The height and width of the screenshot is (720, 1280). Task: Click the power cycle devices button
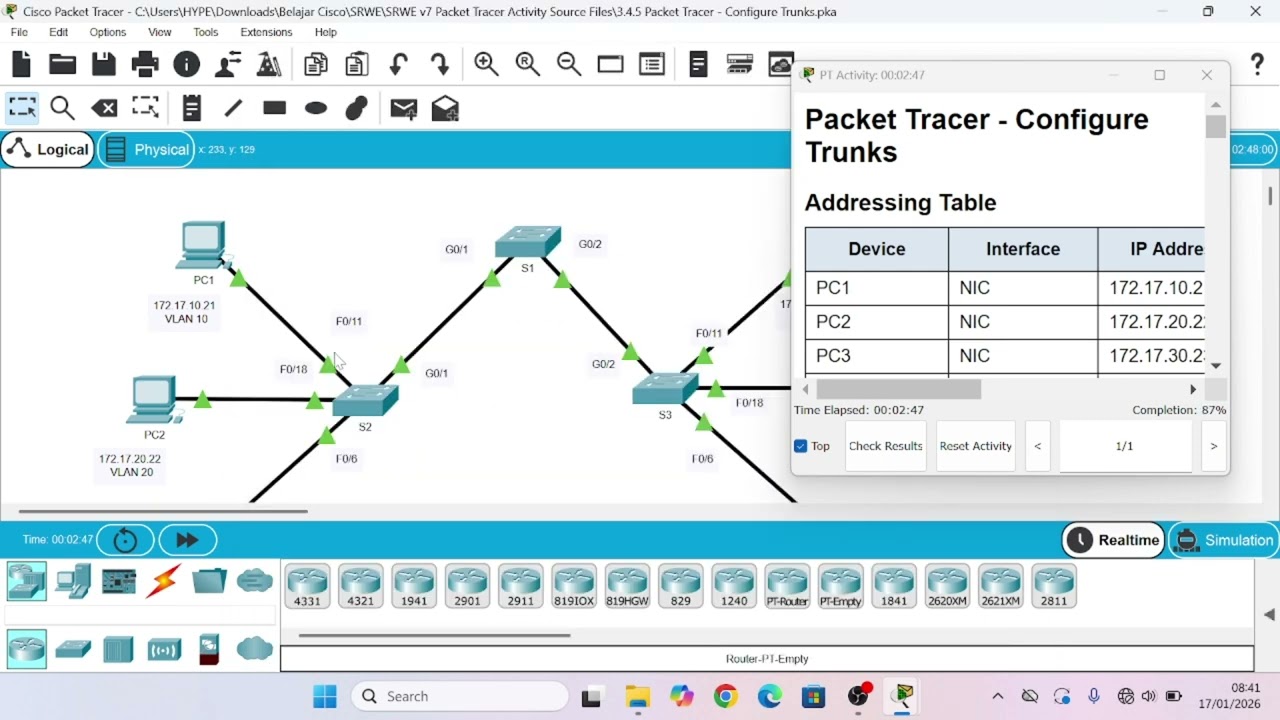pyautogui.click(x=125, y=540)
